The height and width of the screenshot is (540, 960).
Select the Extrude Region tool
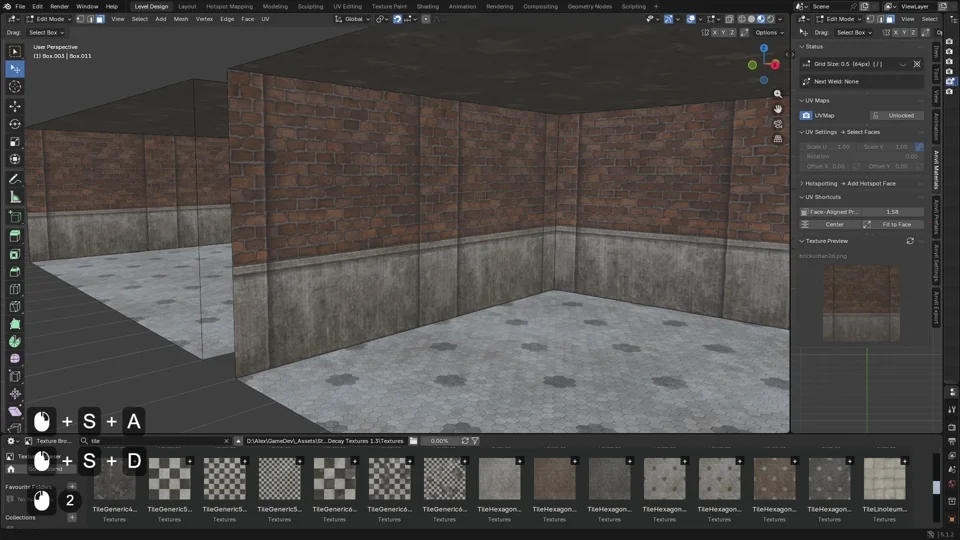coord(15,236)
